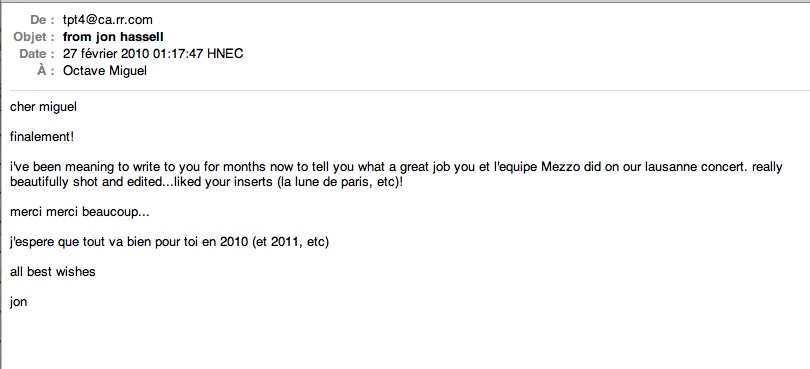This screenshot has width=810, height=369.
Task: Click the De : header label
Action: pos(42,20)
